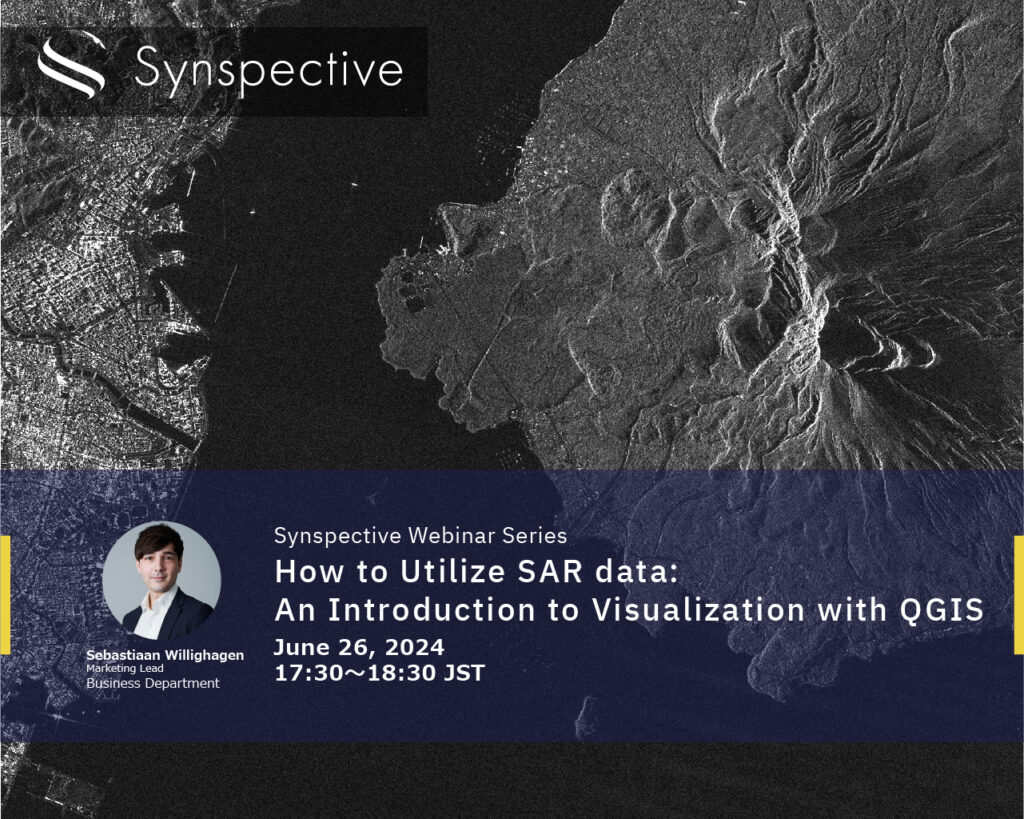Click the How to Utilize SAR data title

[477, 572]
